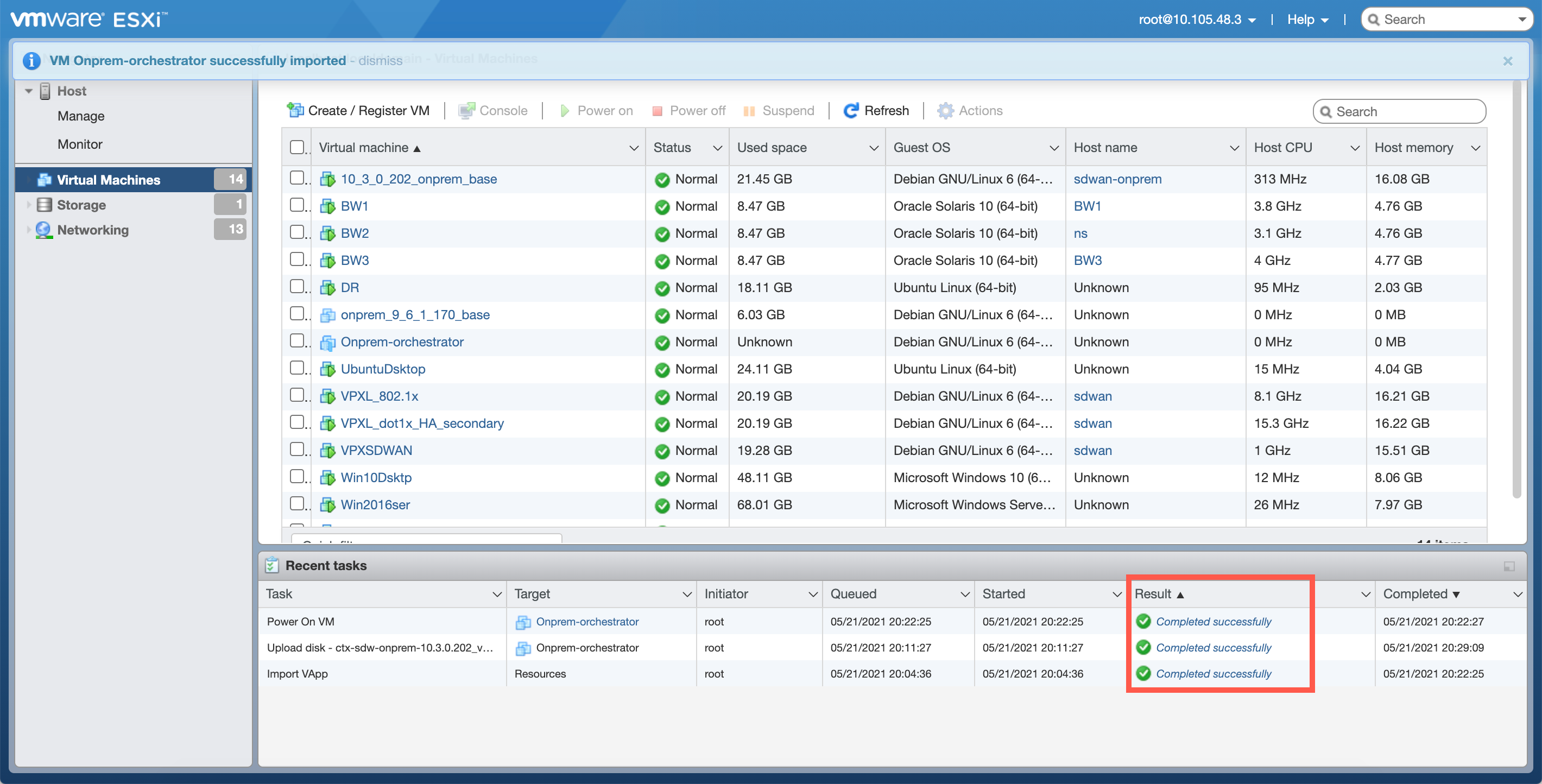Open the root@10.105.48.3 user dropdown
Screen dimensions: 1542x784
[1197, 19]
